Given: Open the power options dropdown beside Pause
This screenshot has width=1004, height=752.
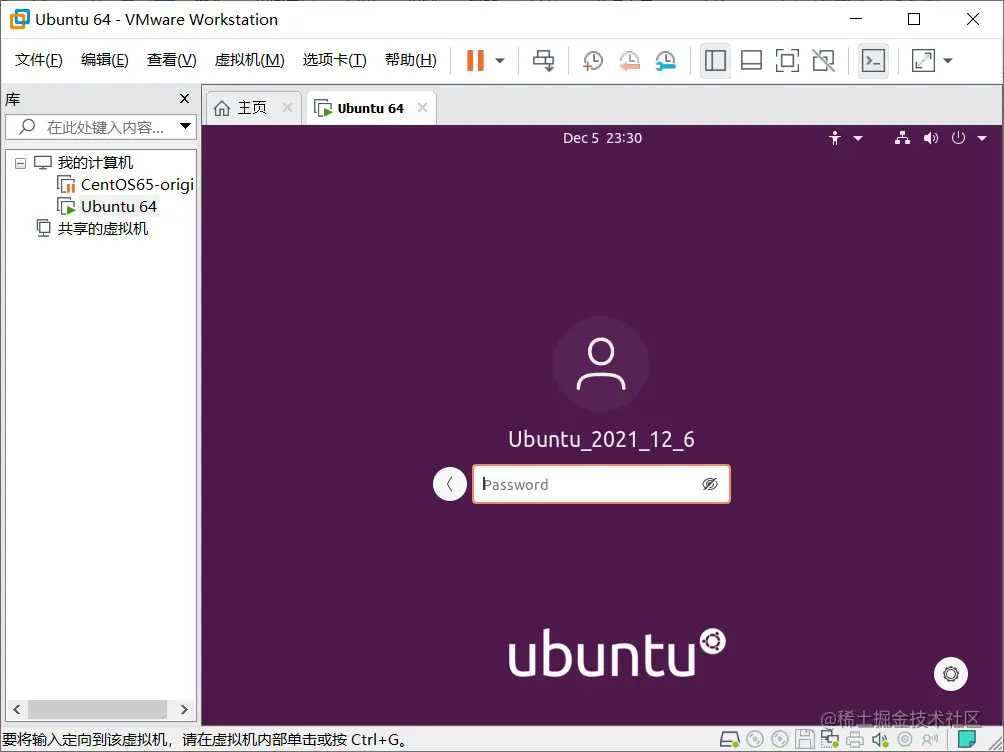Looking at the screenshot, I should (500, 61).
